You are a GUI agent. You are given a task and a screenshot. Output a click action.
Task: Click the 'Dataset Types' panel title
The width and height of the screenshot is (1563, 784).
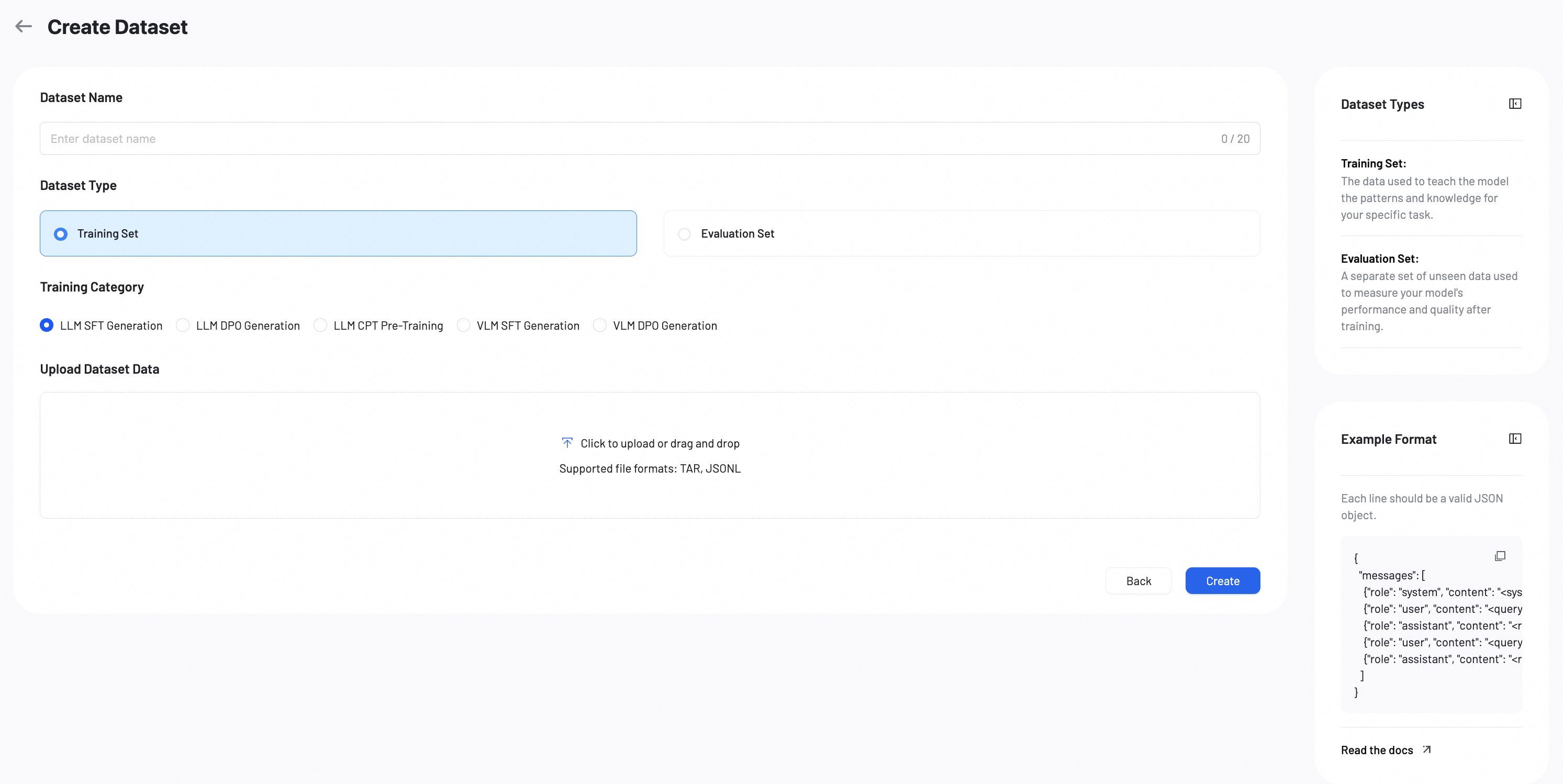1381,104
